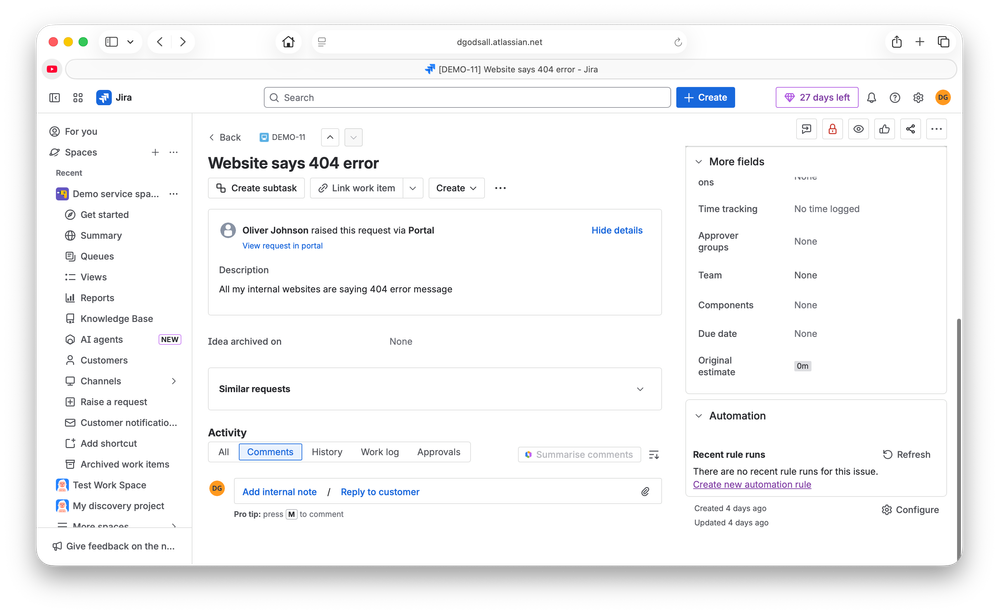Click the attachment paperclip in comment box
Screen dimensions: 999x614
coord(645,492)
